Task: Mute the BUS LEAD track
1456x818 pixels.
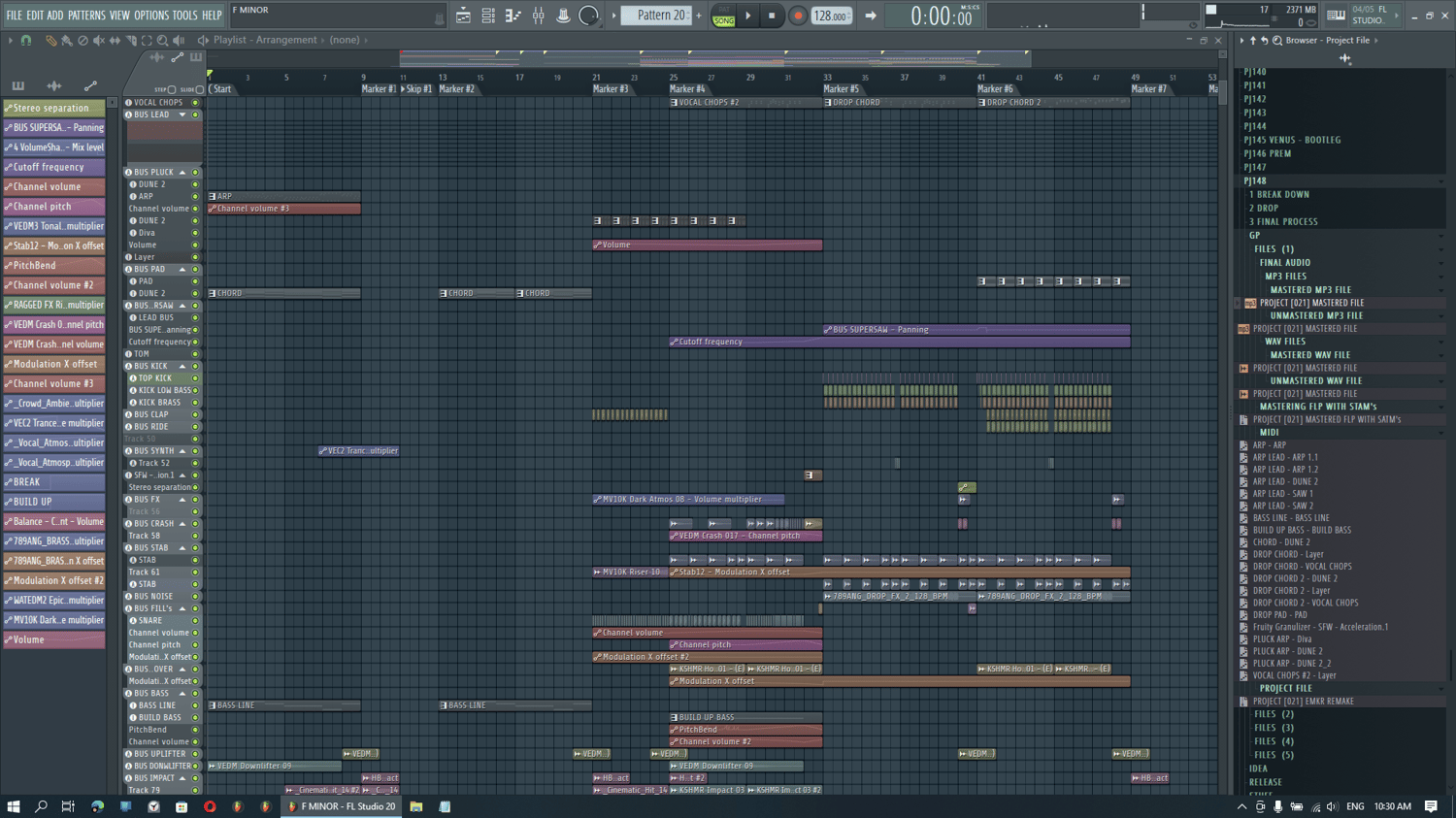Action: [x=195, y=115]
